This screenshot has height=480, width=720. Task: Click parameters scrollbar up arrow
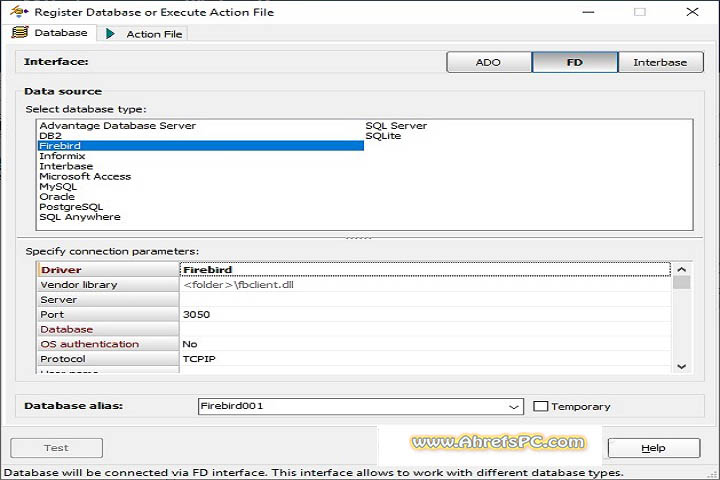[x=681, y=270]
